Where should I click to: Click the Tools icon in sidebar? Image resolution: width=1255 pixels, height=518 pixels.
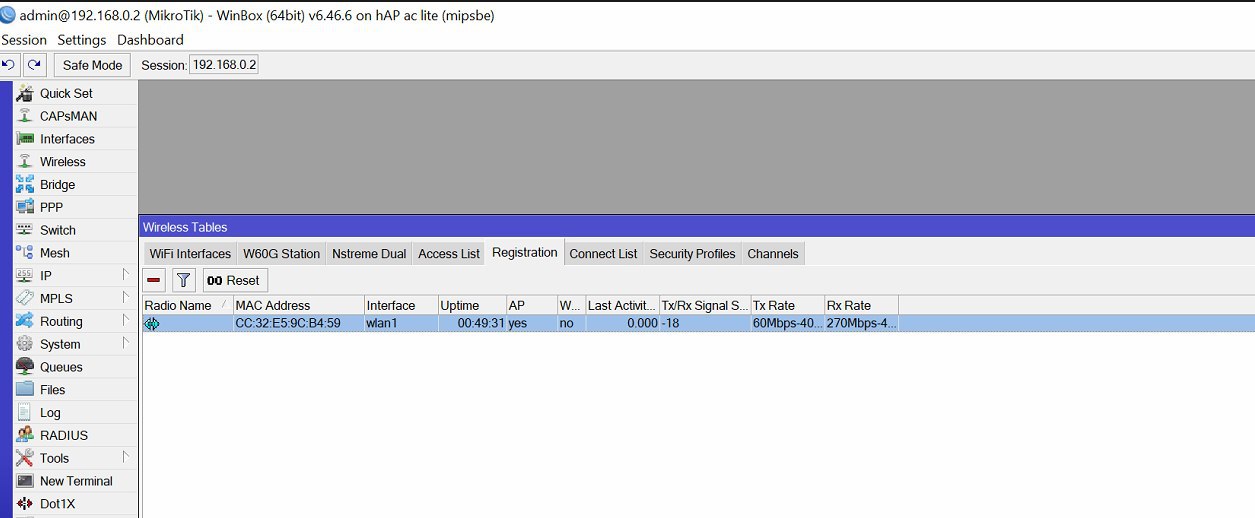pos(25,458)
